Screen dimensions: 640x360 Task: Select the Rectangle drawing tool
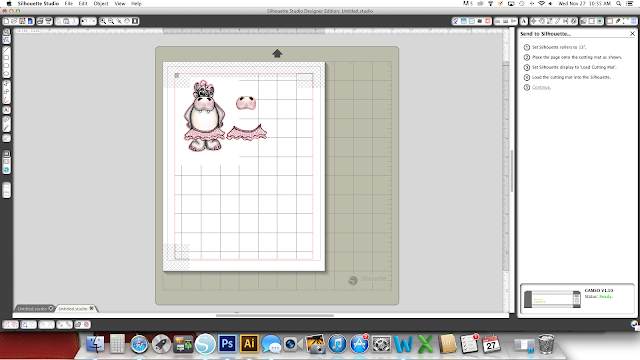[7, 58]
